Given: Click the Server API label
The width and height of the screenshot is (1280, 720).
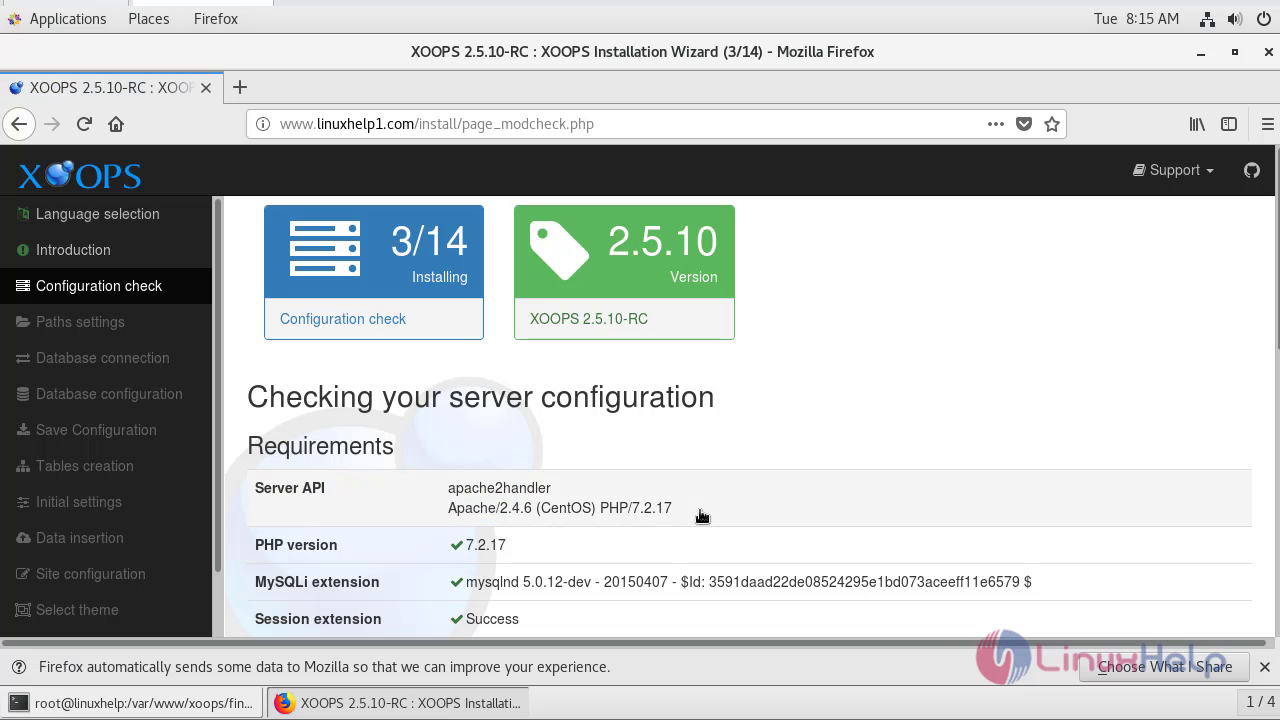Looking at the screenshot, I should coord(290,488).
